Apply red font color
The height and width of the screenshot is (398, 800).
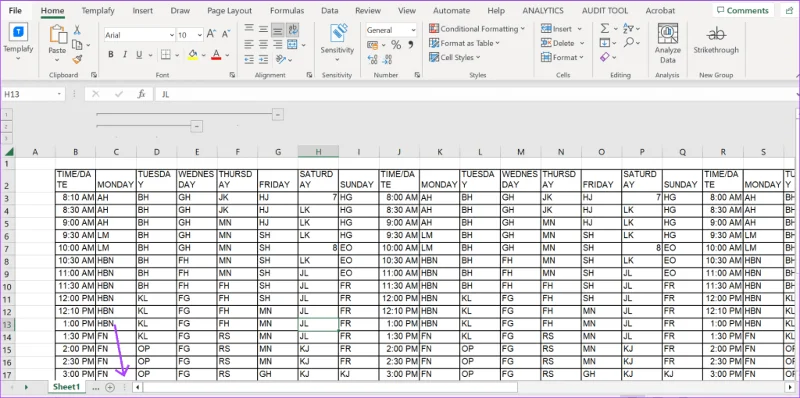pos(216,55)
